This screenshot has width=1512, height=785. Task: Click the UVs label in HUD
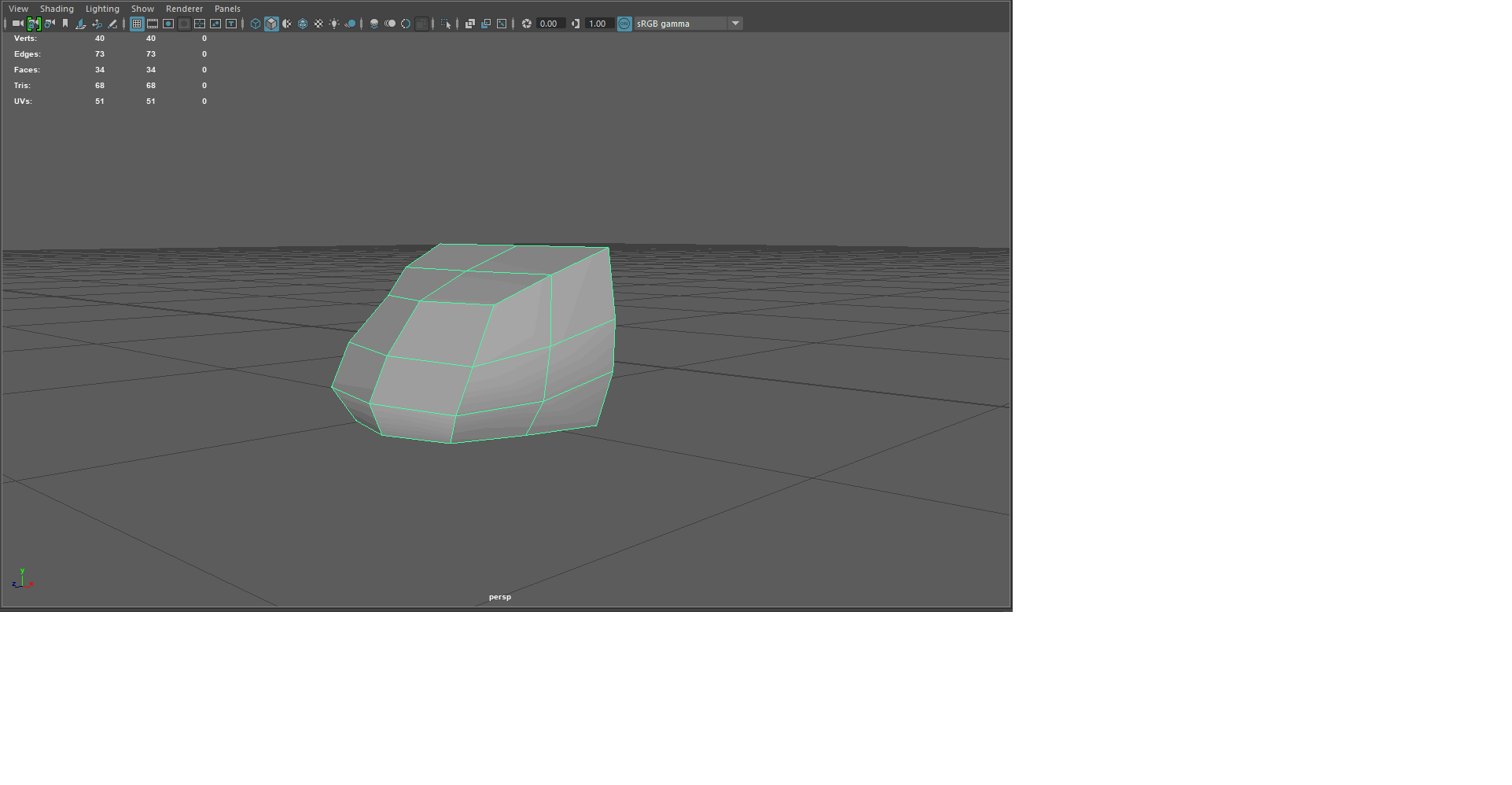(x=23, y=101)
